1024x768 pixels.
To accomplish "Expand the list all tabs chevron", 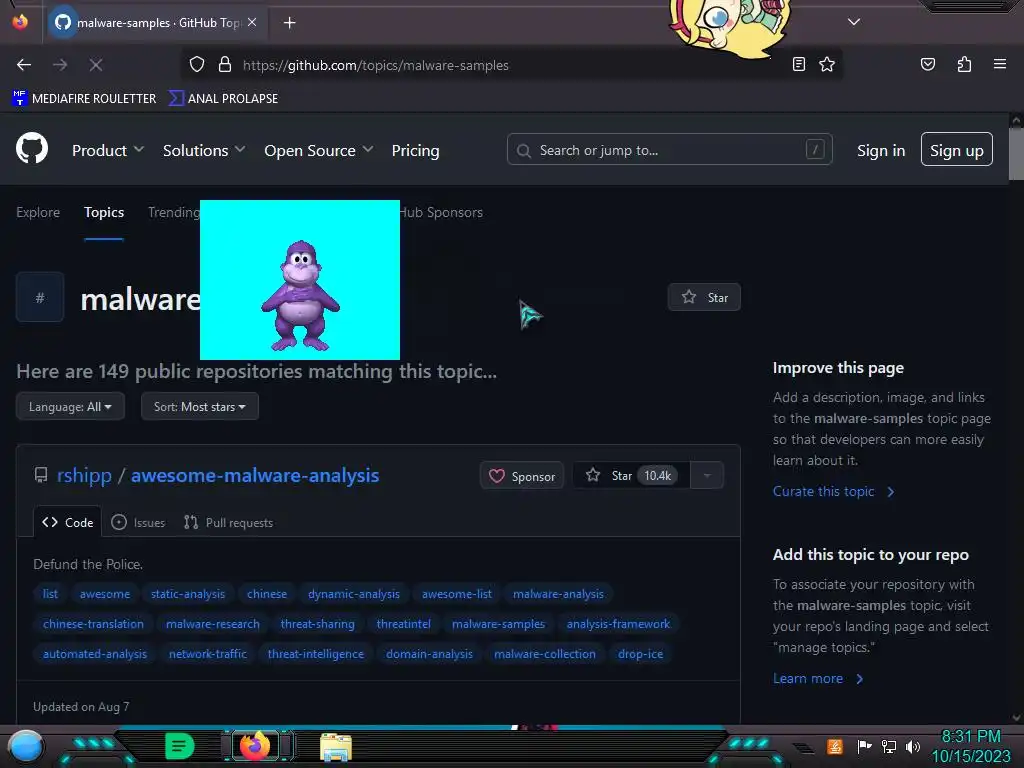I will coord(854,22).
